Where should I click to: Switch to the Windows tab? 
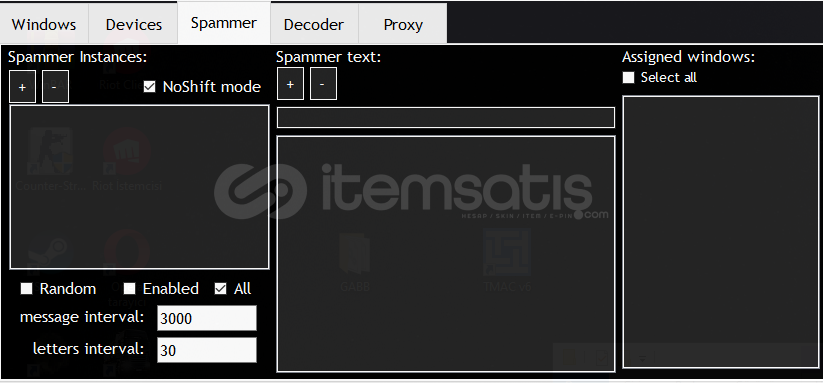click(x=44, y=24)
